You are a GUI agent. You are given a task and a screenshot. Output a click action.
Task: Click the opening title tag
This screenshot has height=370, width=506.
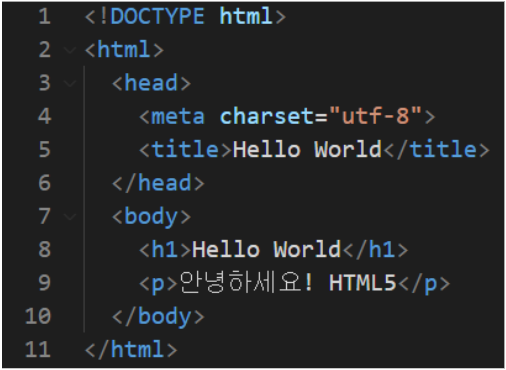tap(185, 150)
